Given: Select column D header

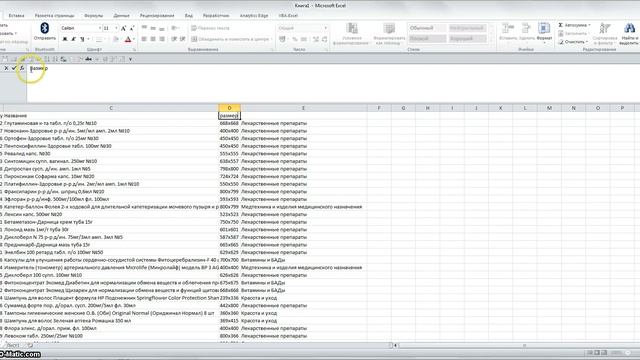Looking at the screenshot, I should (229, 108).
